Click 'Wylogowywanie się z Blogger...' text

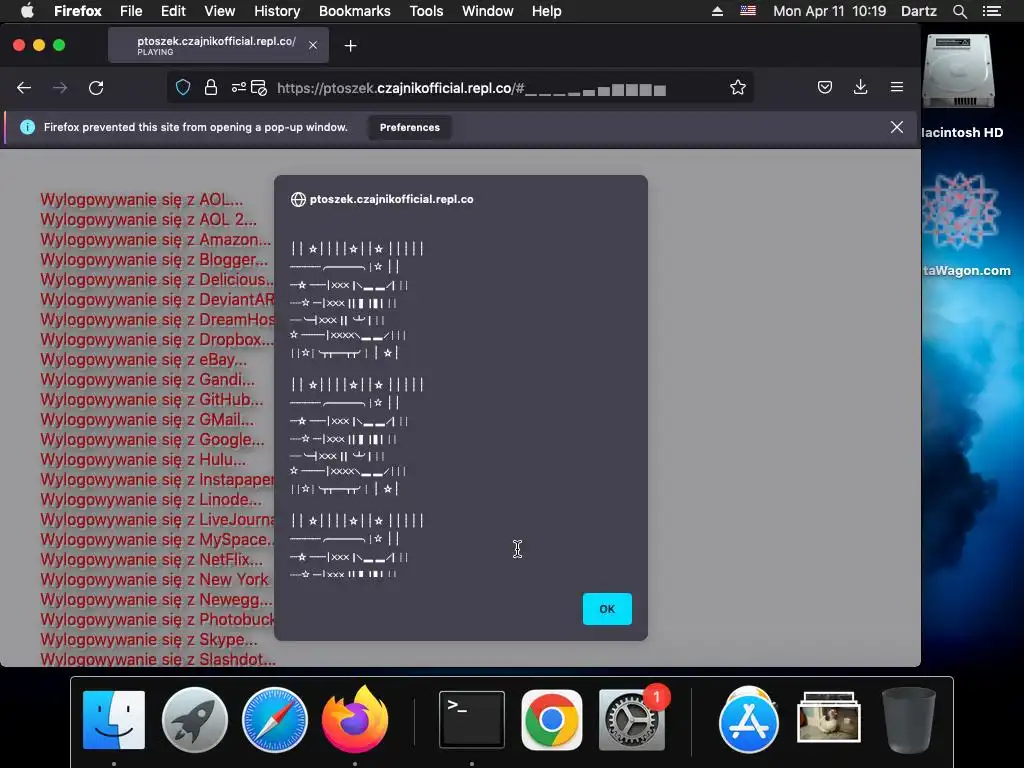[x=154, y=259]
